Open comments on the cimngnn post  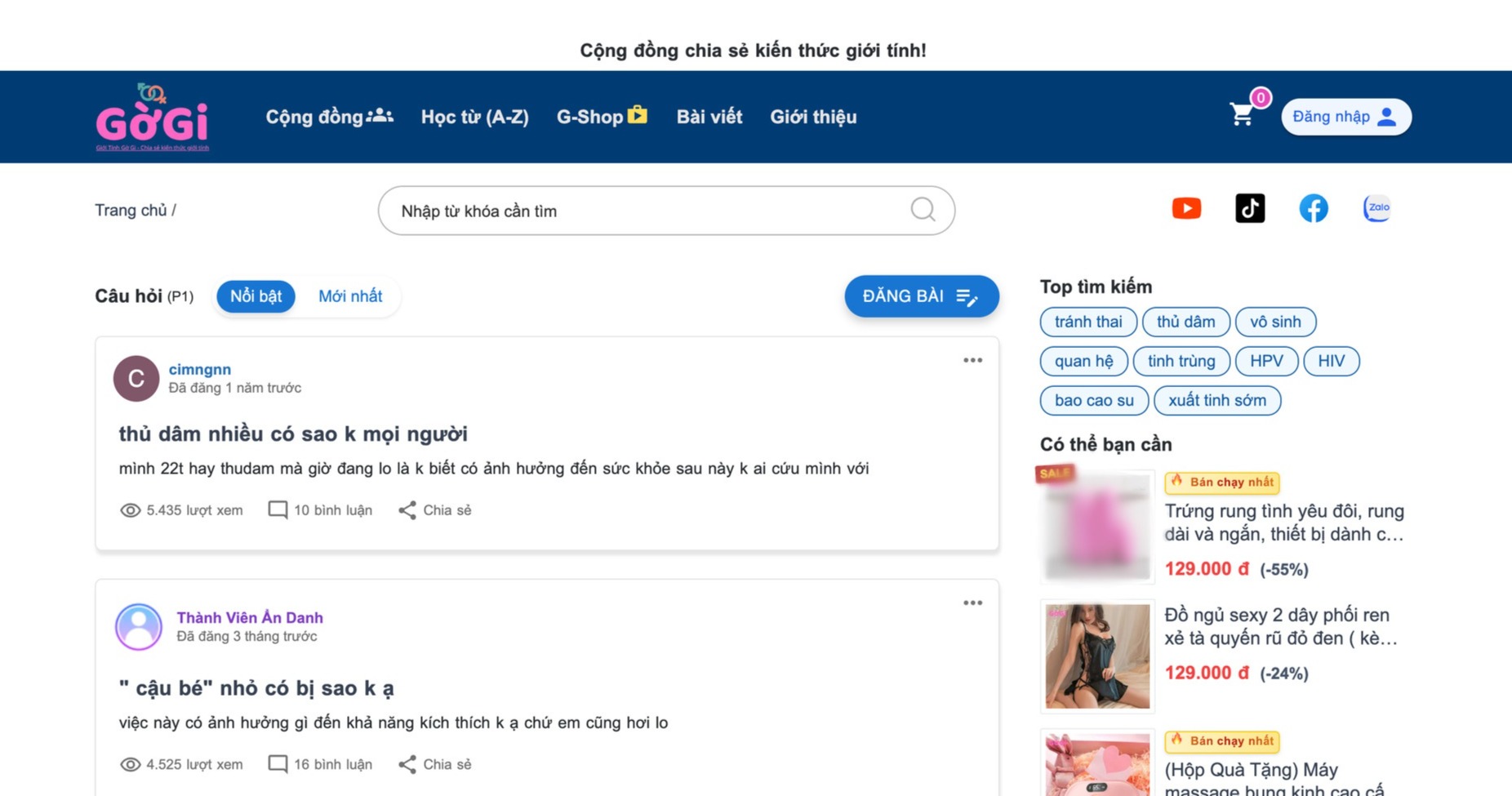point(320,510)
